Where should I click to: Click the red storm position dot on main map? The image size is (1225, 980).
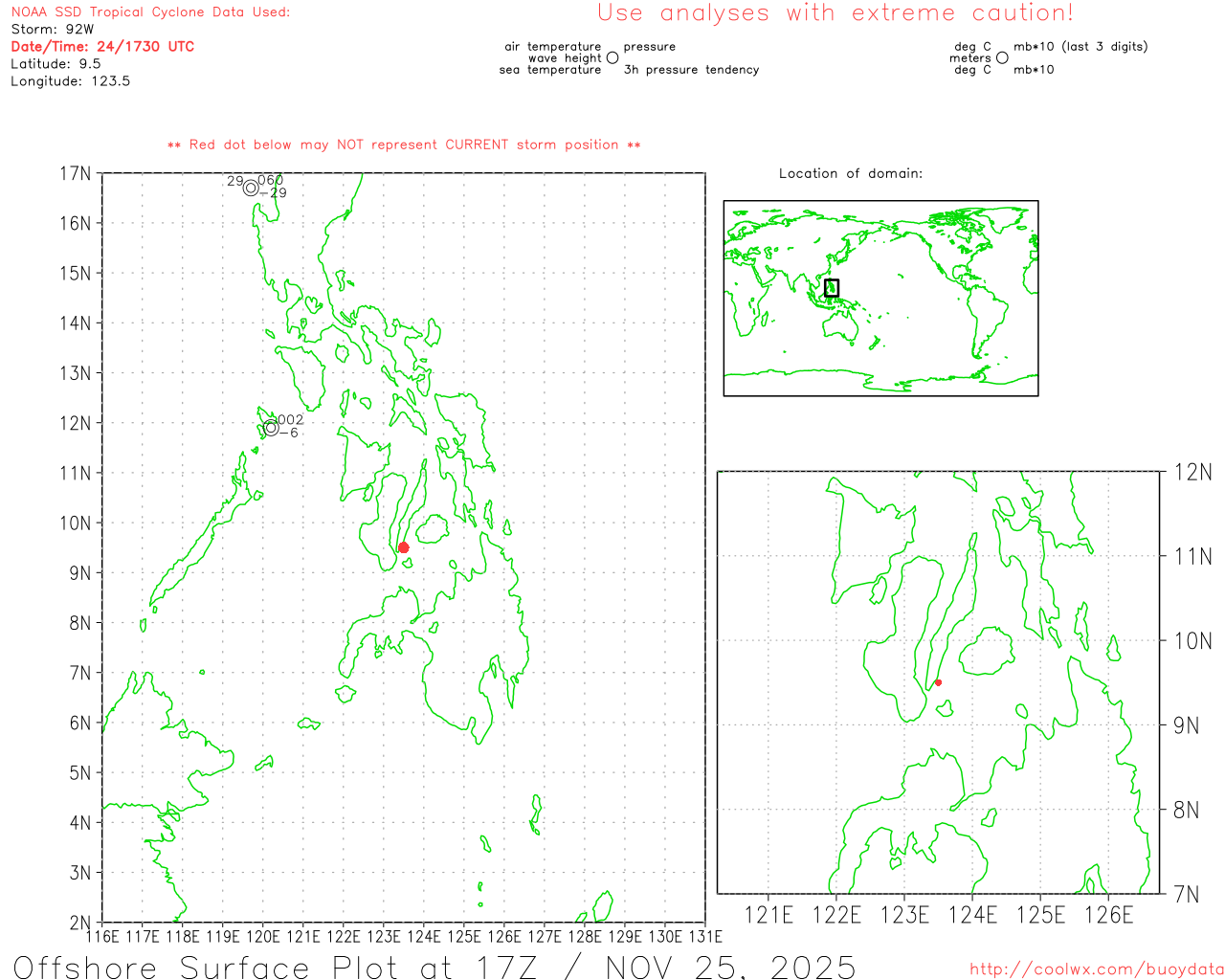(x=403, y=547)
